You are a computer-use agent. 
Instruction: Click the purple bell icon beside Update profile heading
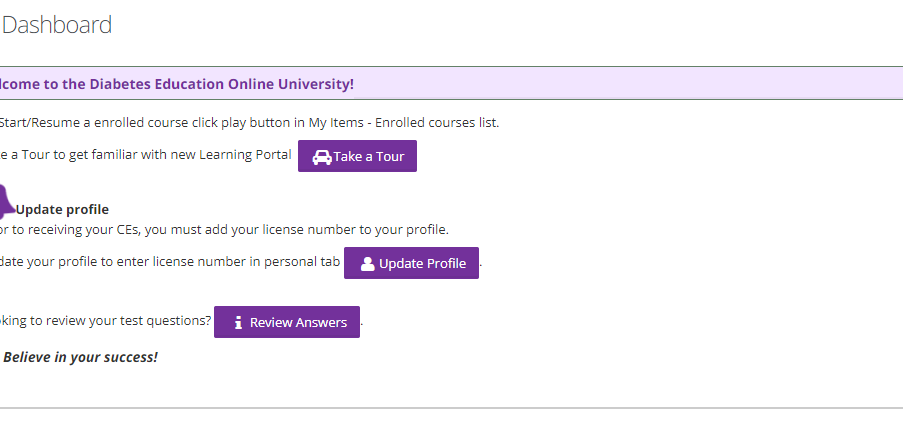pyautogui.click(x=4, y=200)
